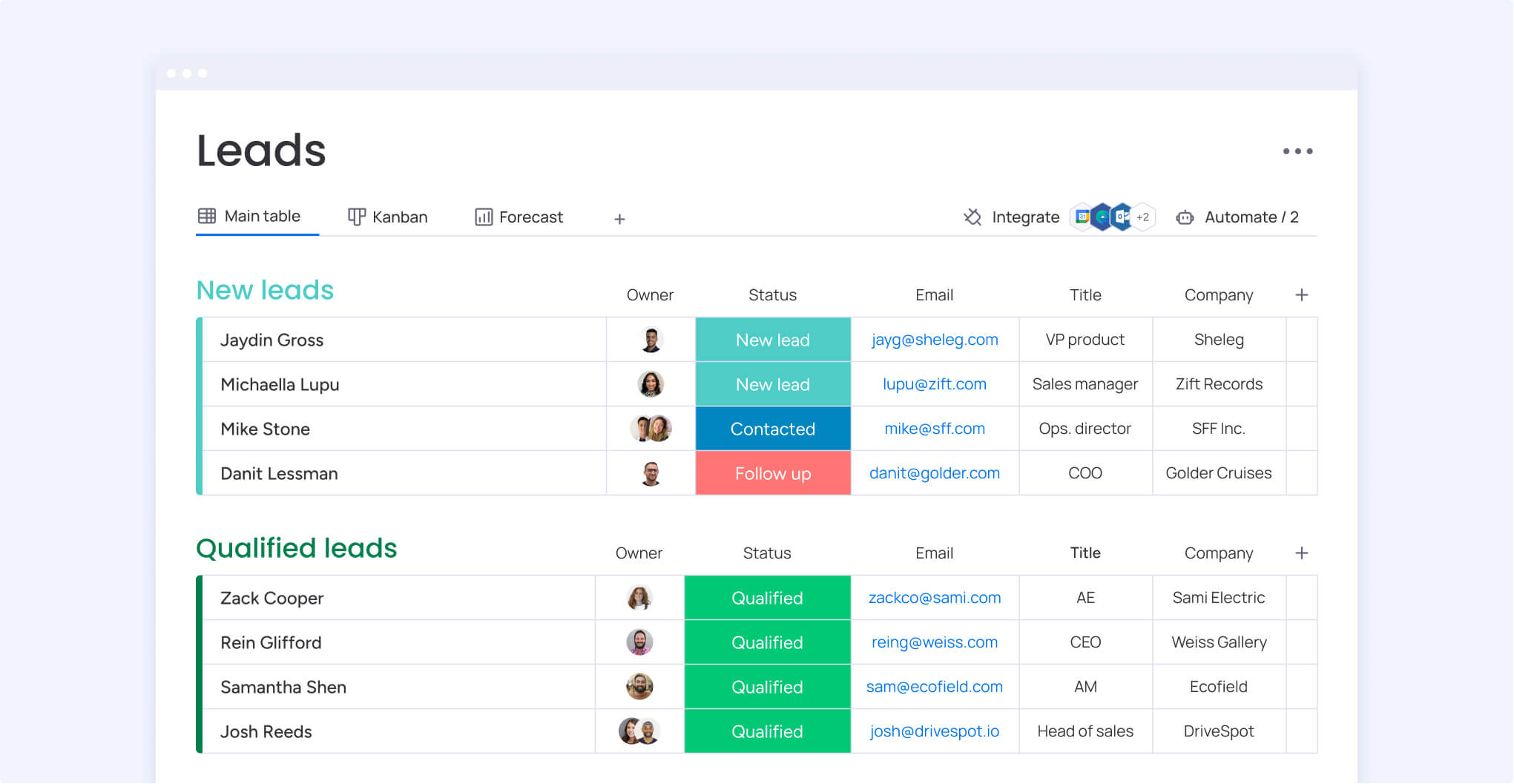Screen dimensions: 1514x784
Task: Switch to the Forecast view
Action: click(x=531, y=217)
